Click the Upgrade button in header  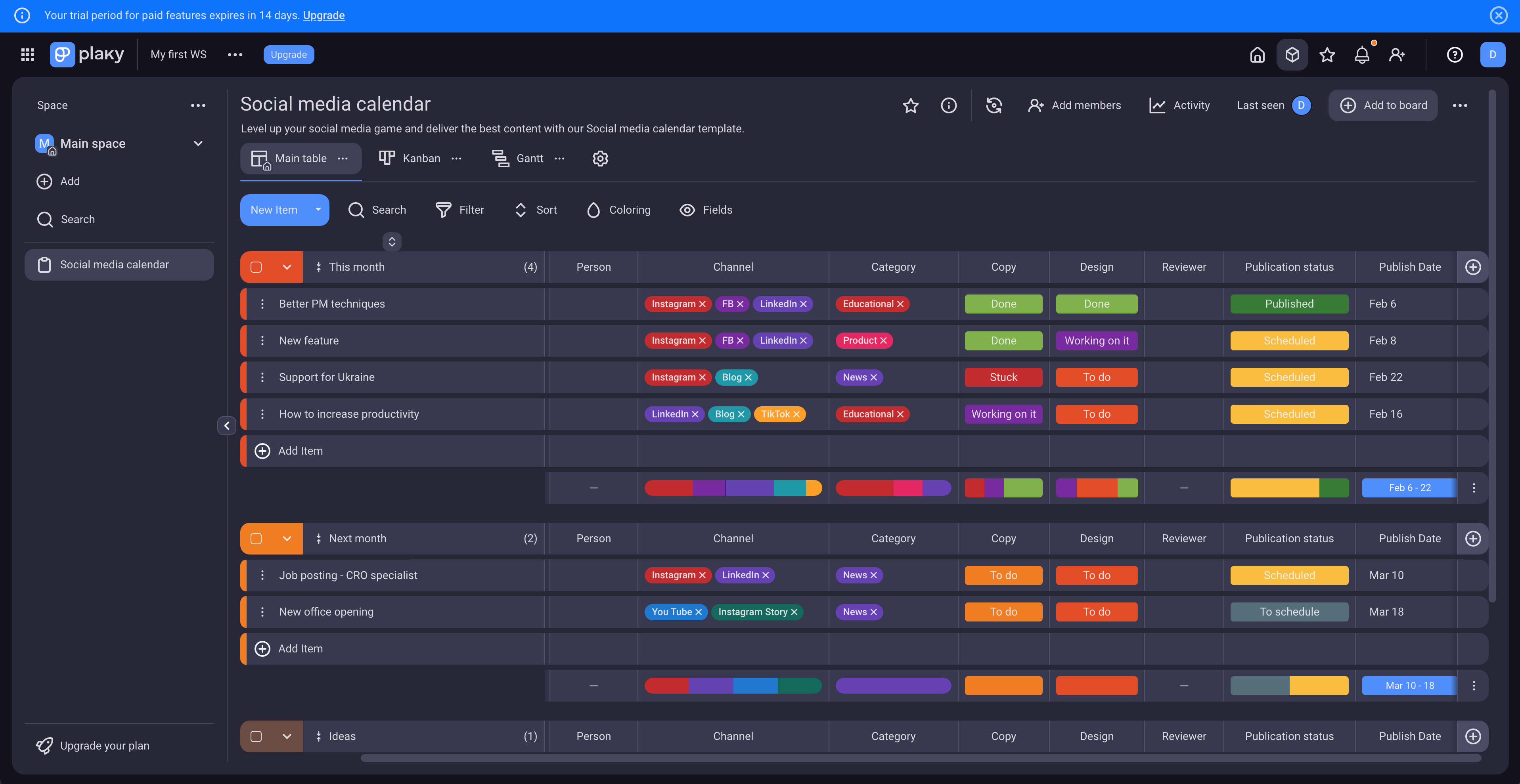point(289,54)
